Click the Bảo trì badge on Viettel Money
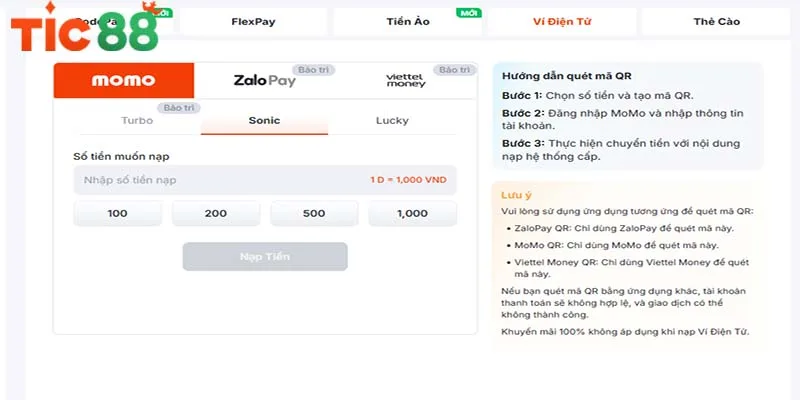The width and height of the screenshot is (800, 400). click(456, 70)
